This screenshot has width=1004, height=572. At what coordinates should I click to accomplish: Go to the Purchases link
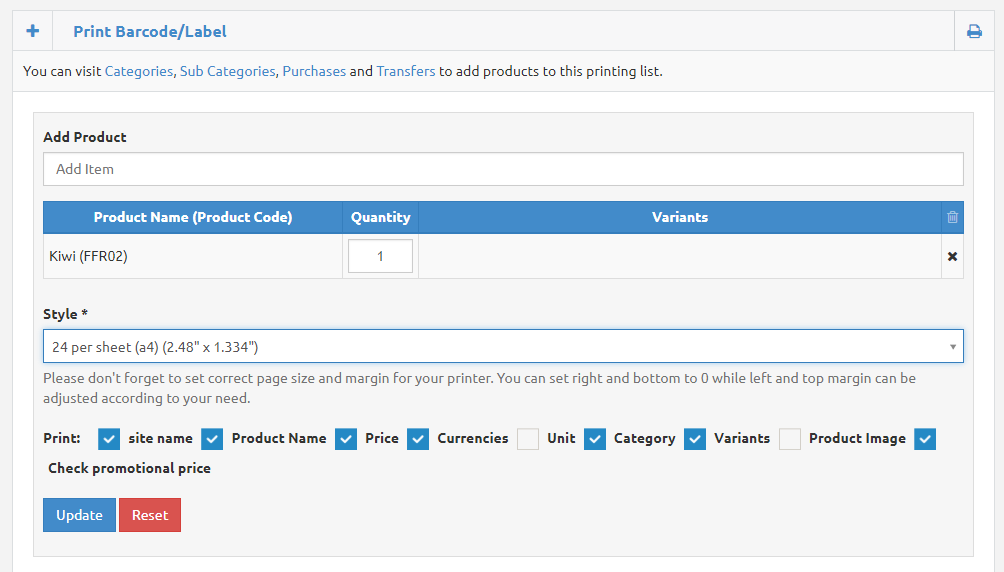click(x=314, y=72)
